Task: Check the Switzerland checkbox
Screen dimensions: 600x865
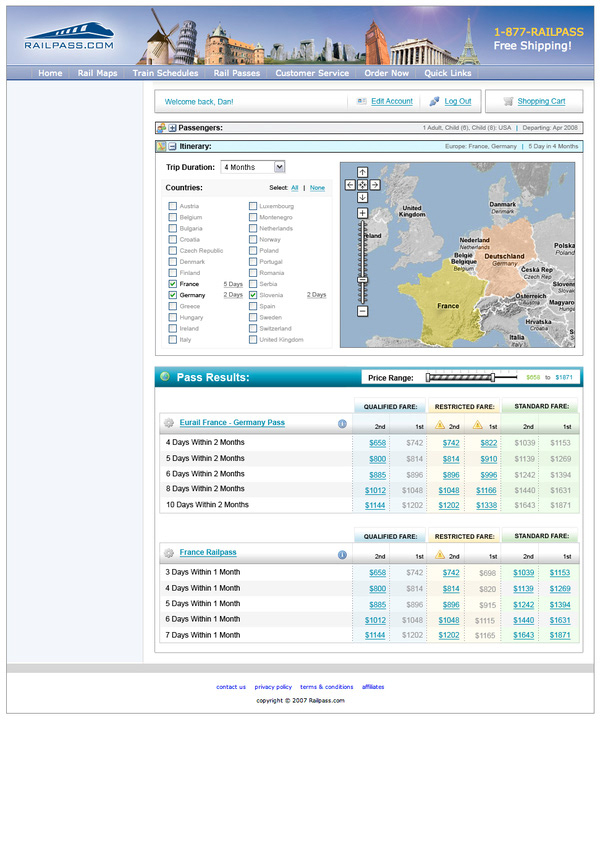Action: (253, 328)
